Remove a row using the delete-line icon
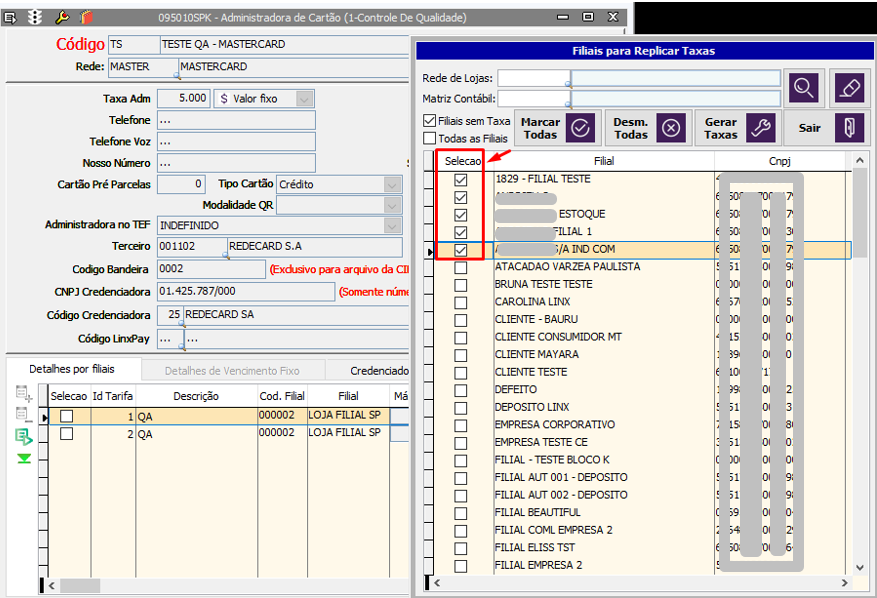Image resolution: width=877 pixels, height=598 pixels. pyautogui.click(x=23, y=415)
